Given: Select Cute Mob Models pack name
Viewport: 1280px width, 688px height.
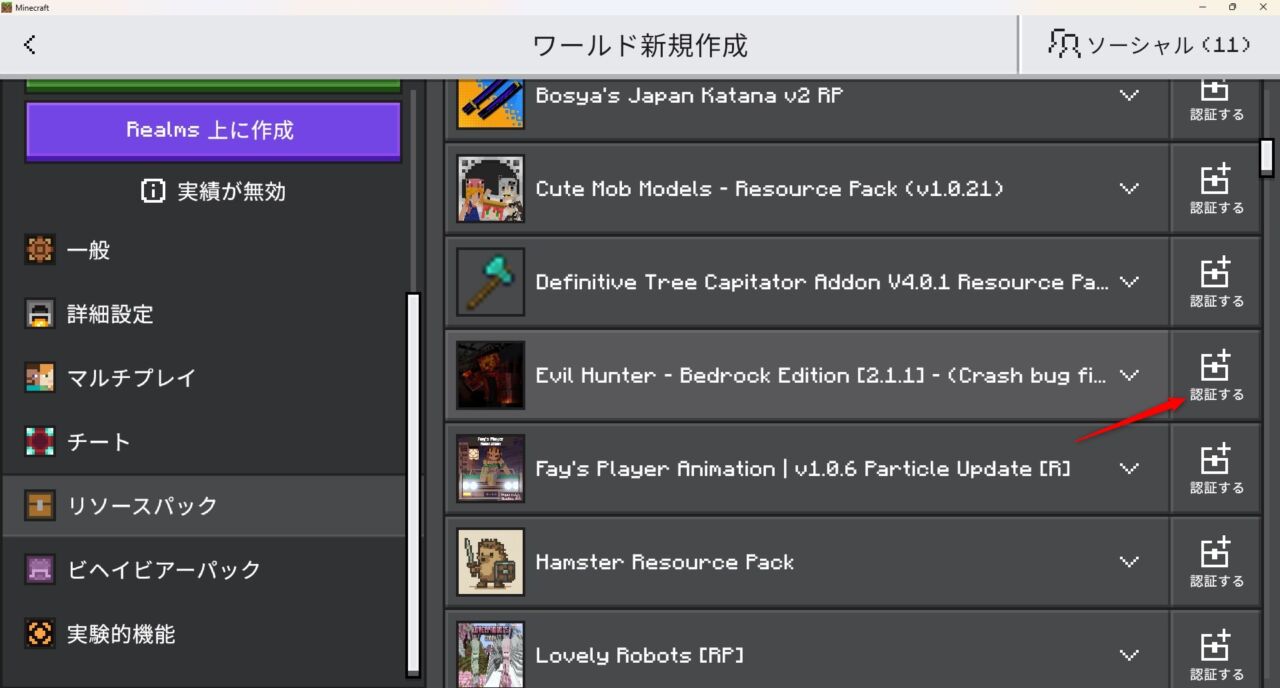Looking at the screenshot, I should click(x=770, y=189).
